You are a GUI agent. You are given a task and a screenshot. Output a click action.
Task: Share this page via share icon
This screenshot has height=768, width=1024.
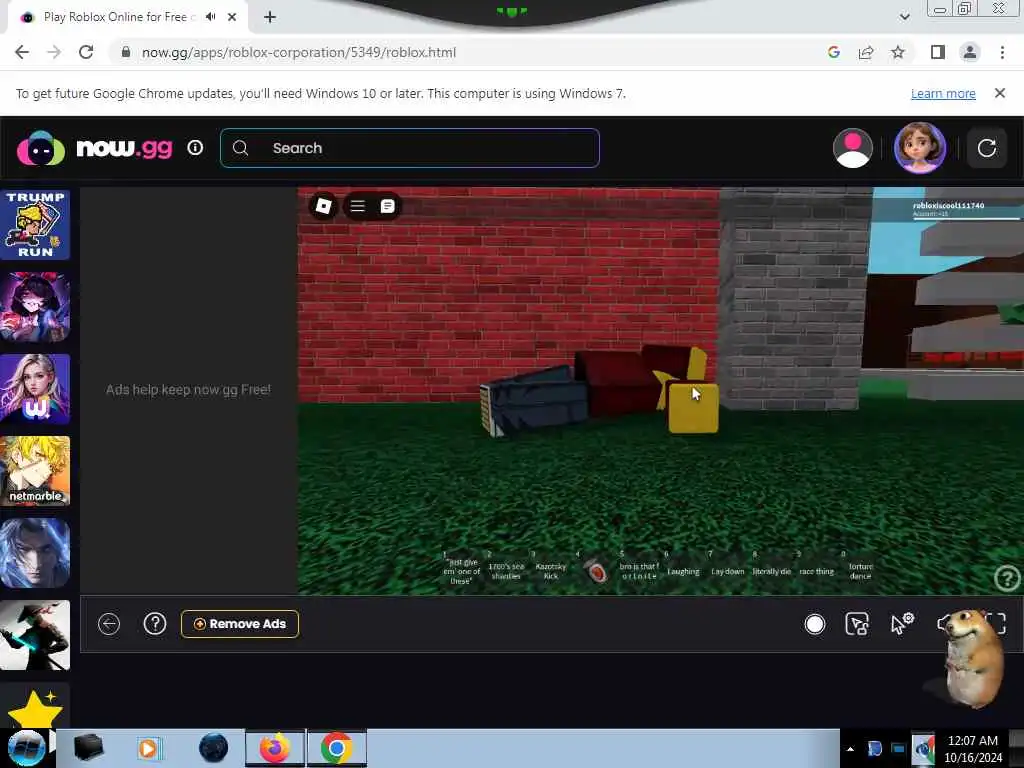[866, 52]
